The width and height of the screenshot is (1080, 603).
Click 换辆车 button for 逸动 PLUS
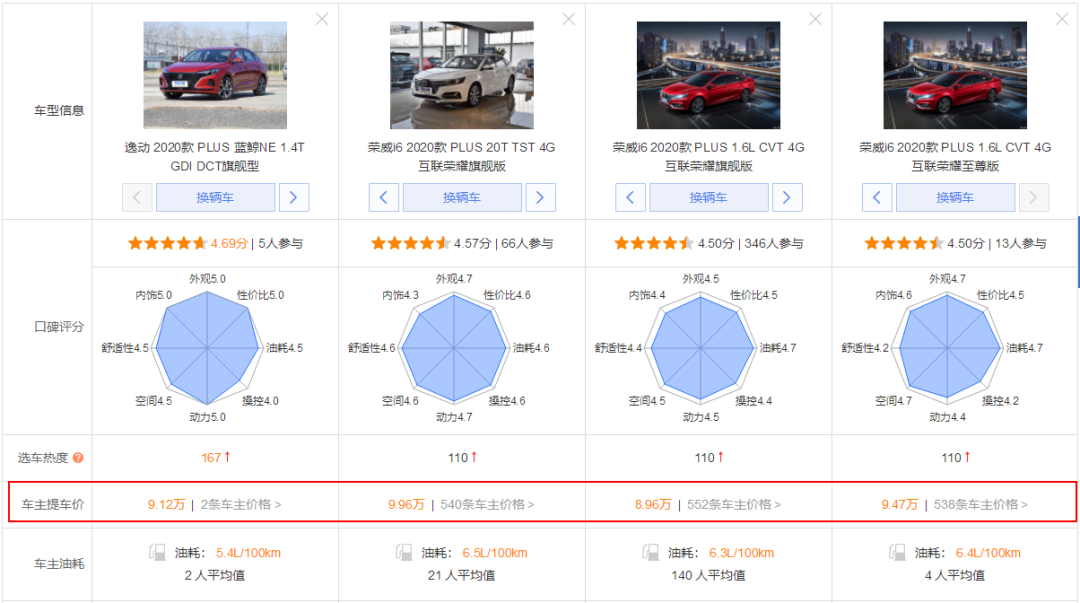[215, 197]
